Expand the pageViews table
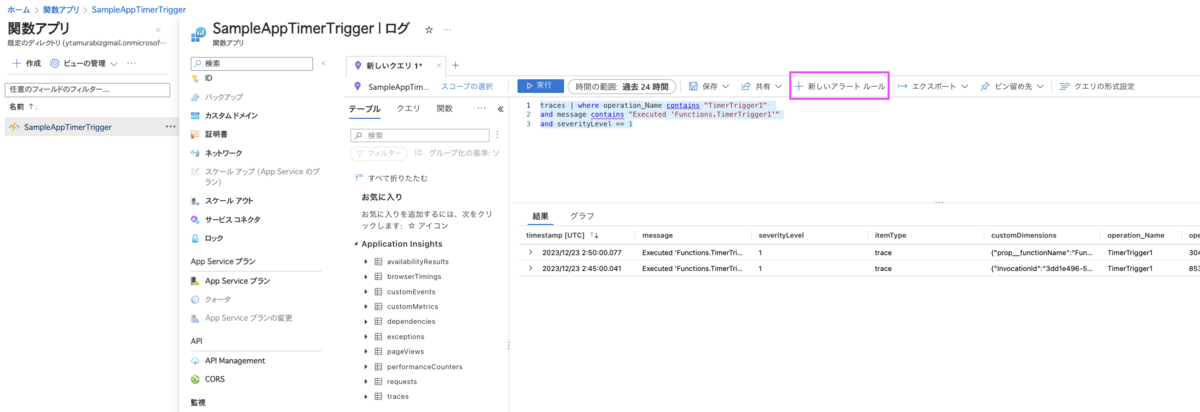1200x412 pixels. point(367,351)
